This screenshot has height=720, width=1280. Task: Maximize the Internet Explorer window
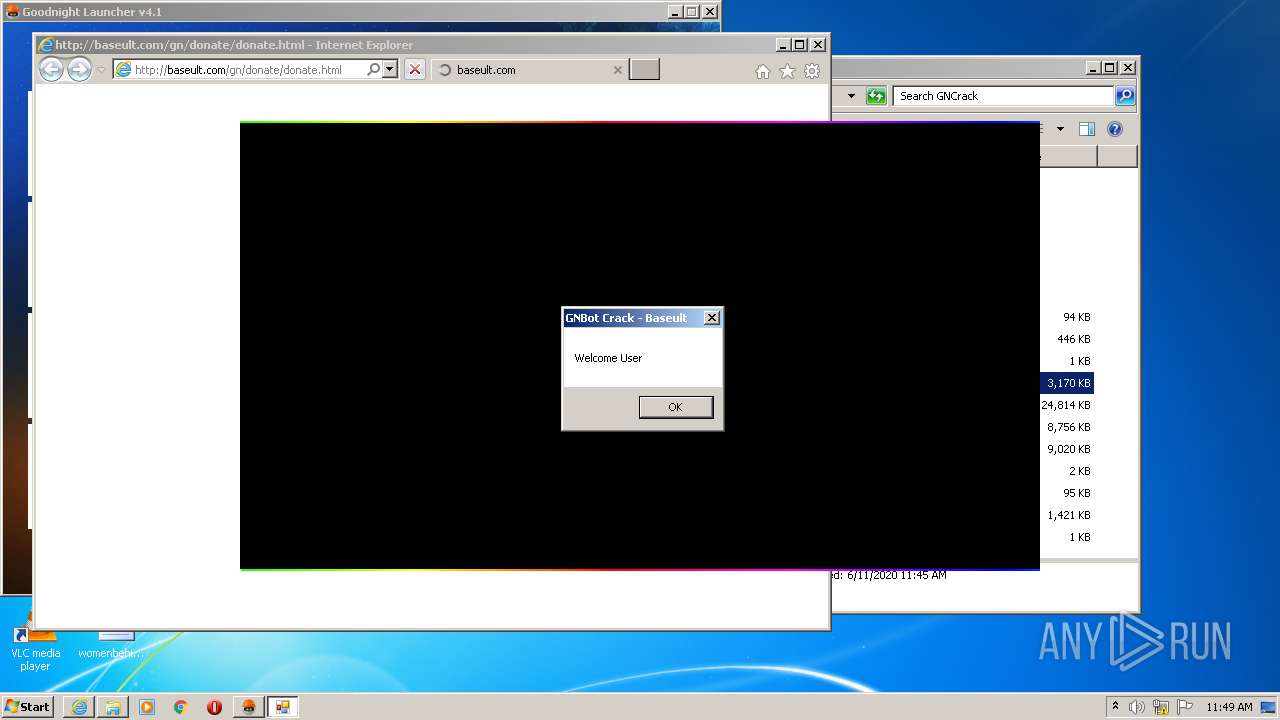[x=799, y=45]
